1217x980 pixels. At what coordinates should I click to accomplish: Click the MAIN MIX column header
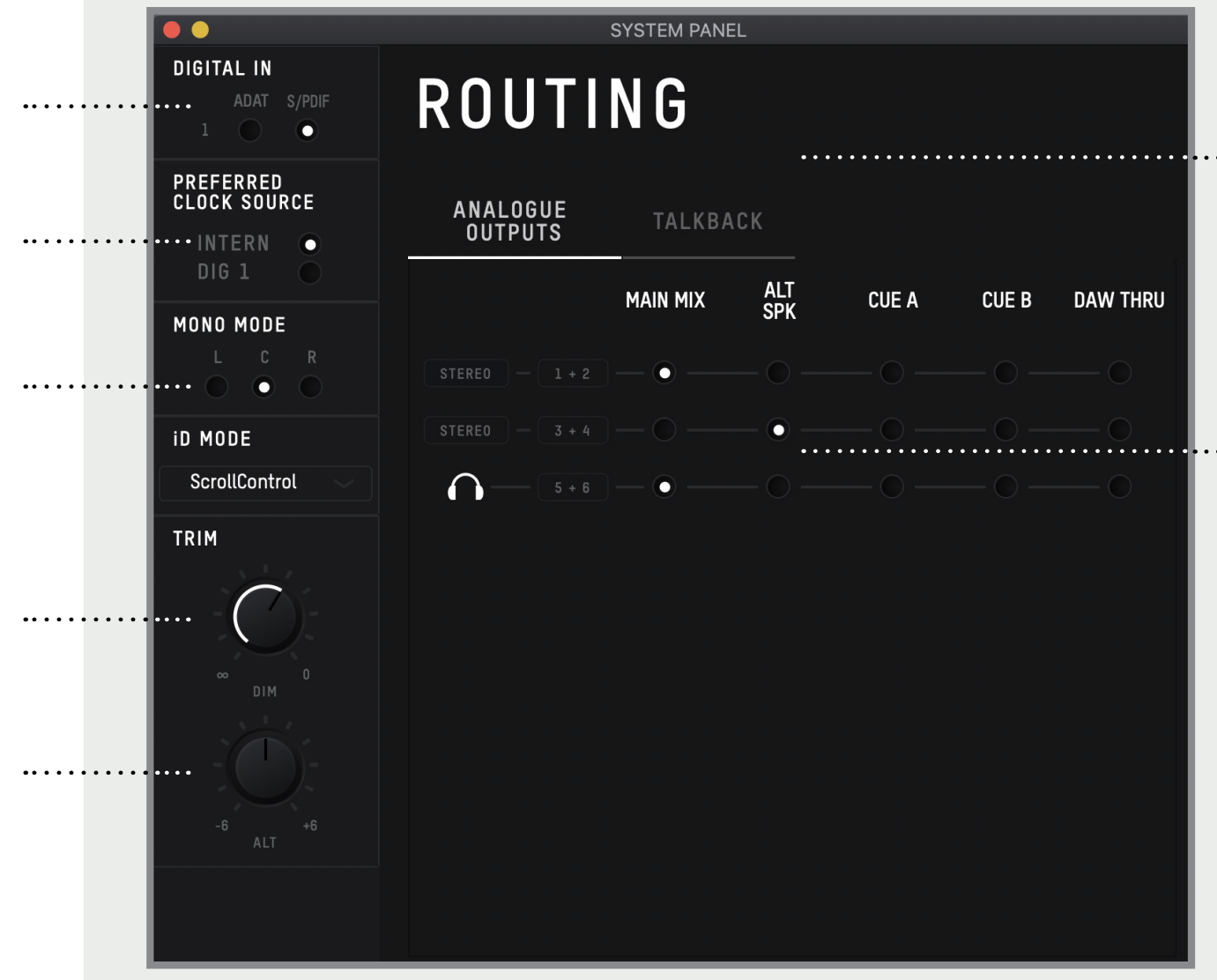coord(665,301)
